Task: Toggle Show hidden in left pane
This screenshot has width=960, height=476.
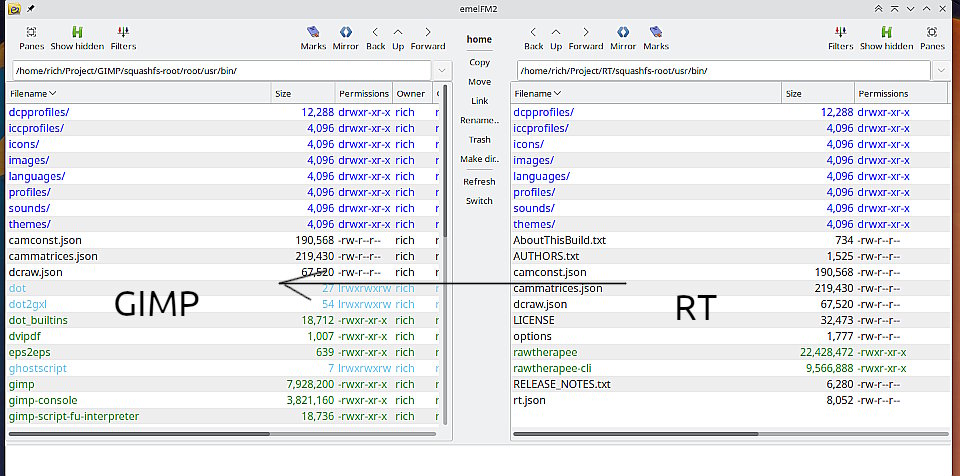Action: click(x=77, y=38)
